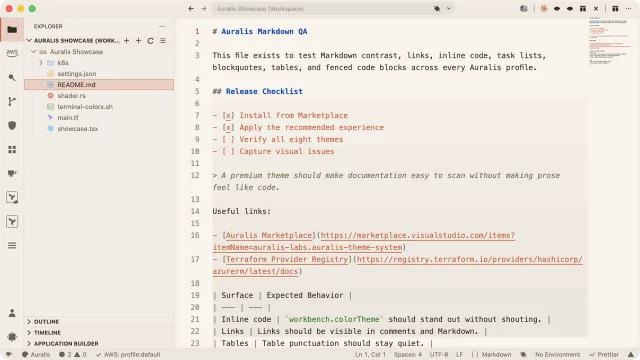This screenshot has height=360, width=640.
Task: Click the minimap at the editor's right
Action: click(610, 41)
